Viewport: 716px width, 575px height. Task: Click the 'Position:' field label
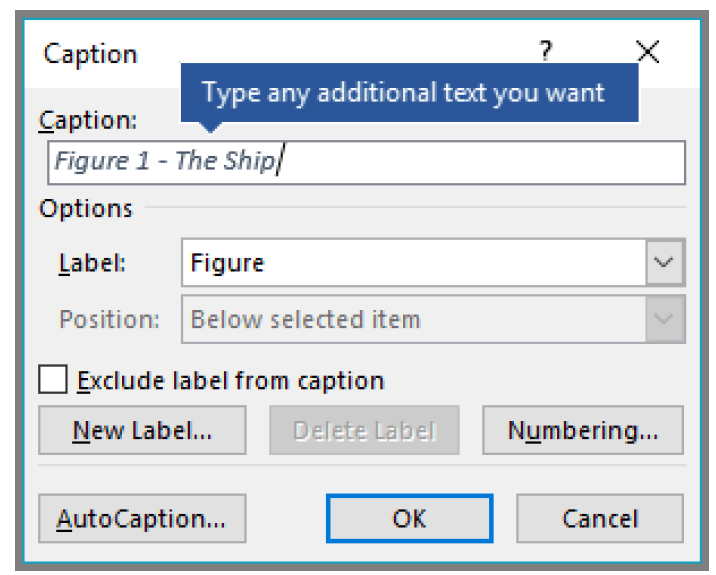click(x=110, y=319)
